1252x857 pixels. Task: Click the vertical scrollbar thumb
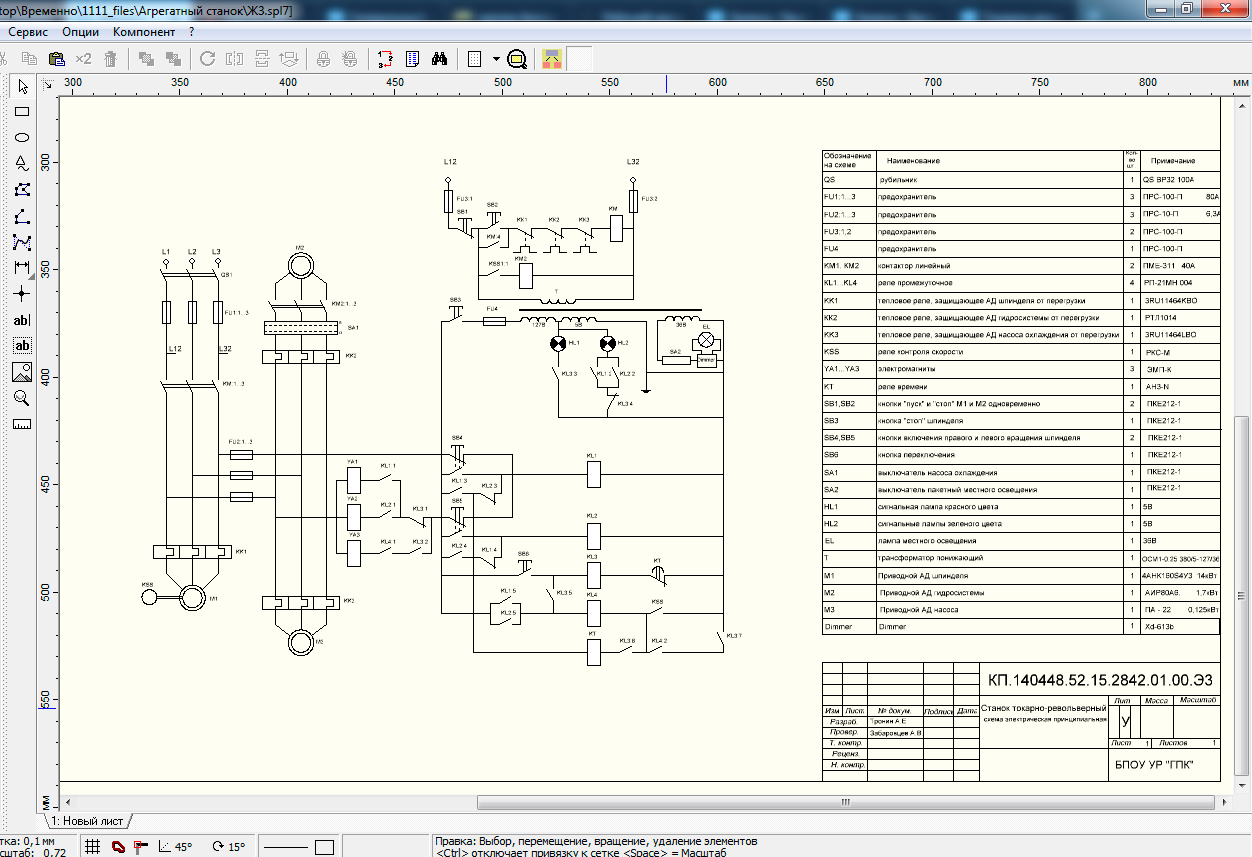[1241, 595]
